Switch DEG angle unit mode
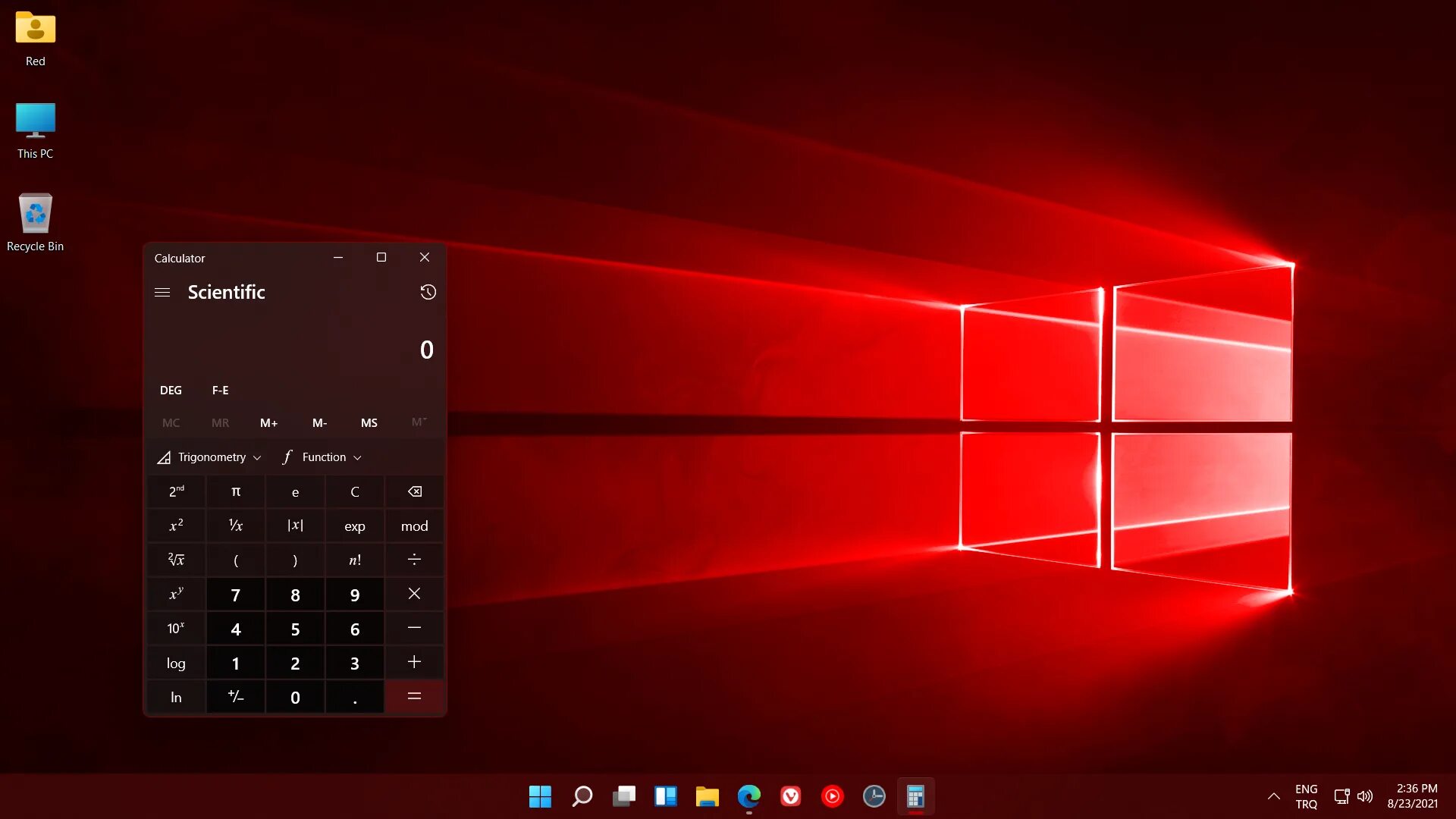Viewport: 1456px width, 819px height. (171, 390)
